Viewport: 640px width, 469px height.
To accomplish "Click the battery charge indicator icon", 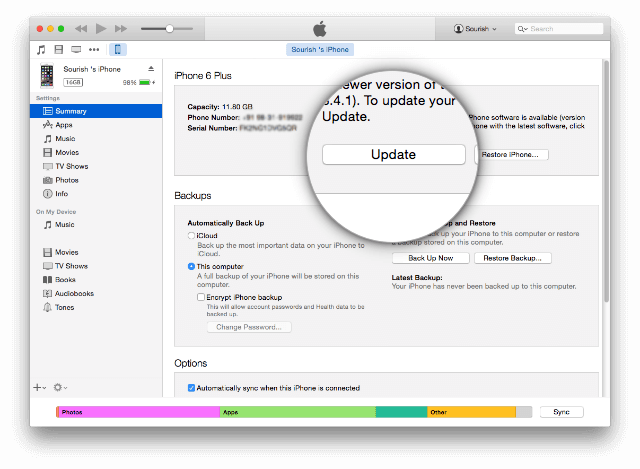I will tap(144, 82).
